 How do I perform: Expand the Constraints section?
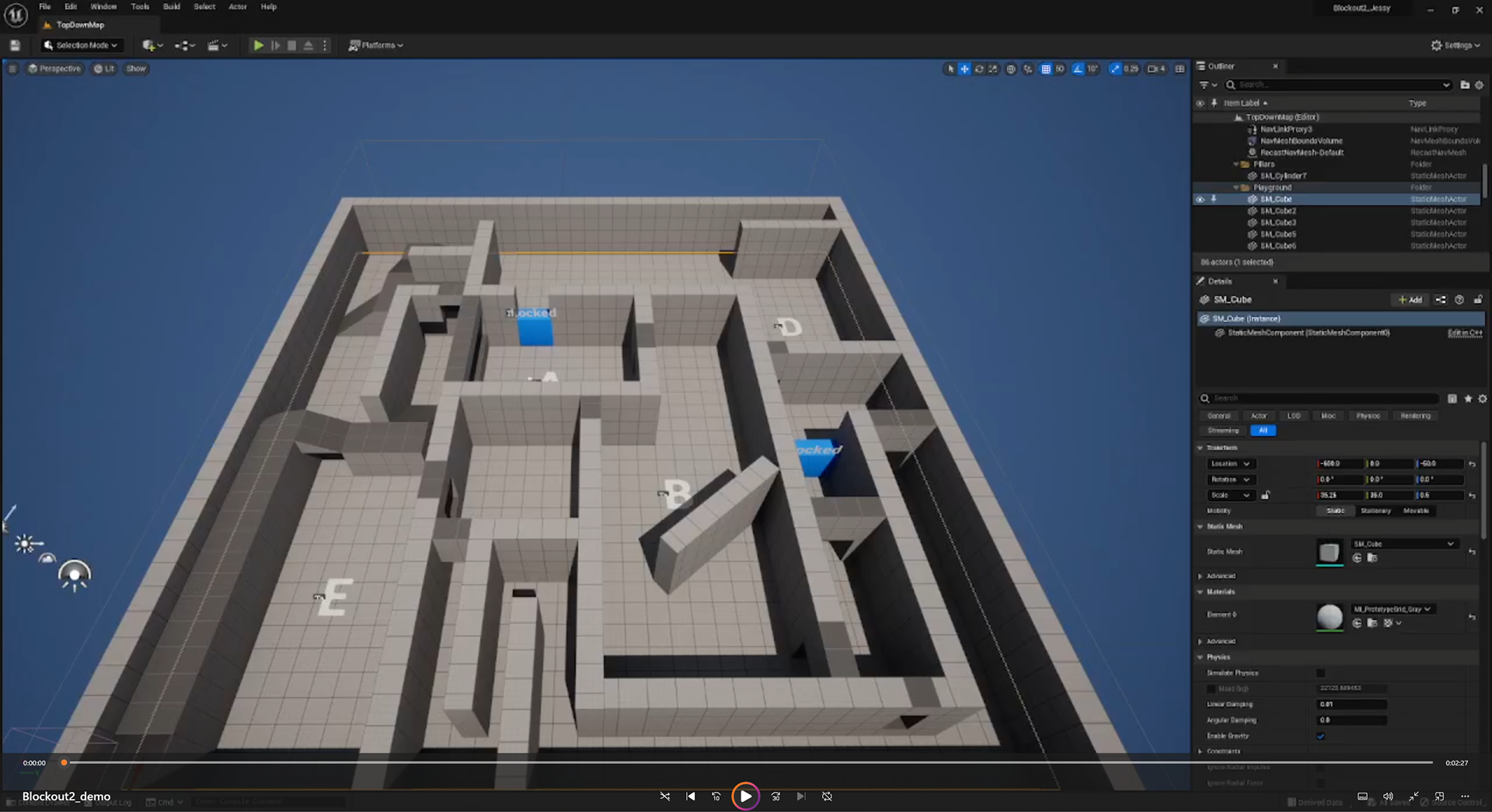tap(1200, 751)
